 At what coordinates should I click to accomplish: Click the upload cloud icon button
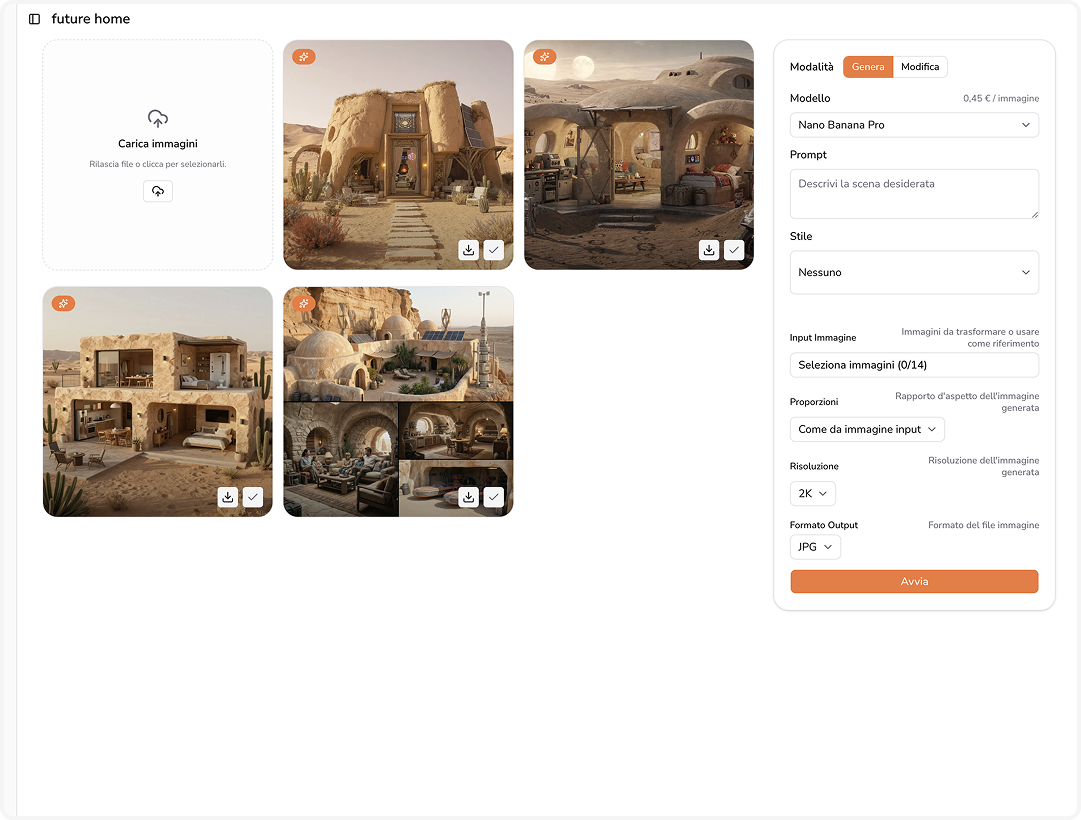pyautogui.click(x=158, y=191)
